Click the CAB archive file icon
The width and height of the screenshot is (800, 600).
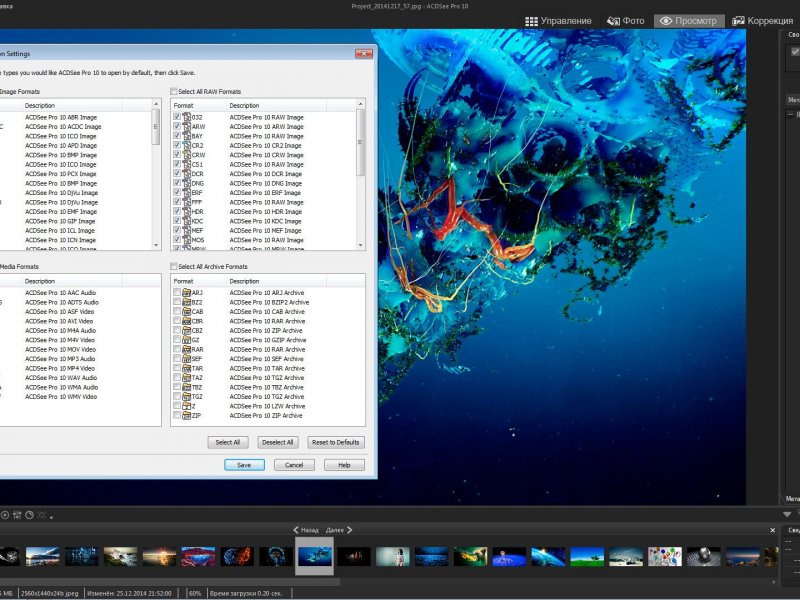187,311
